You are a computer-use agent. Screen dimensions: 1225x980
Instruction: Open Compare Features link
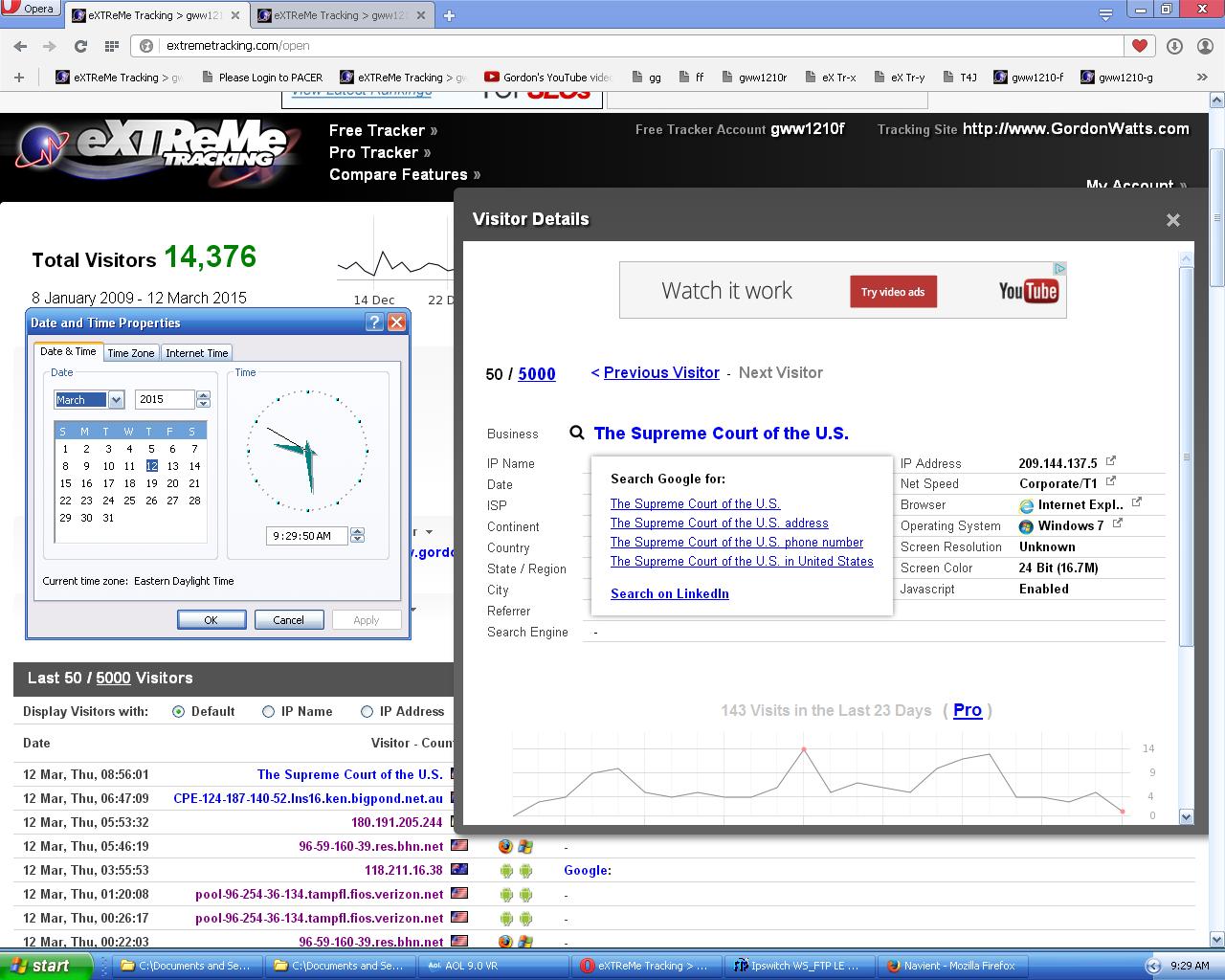coord(405,174)
